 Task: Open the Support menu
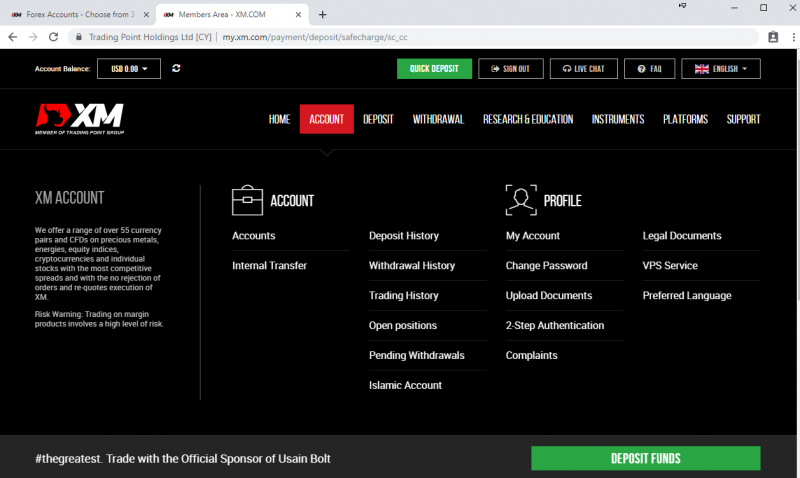743,119
